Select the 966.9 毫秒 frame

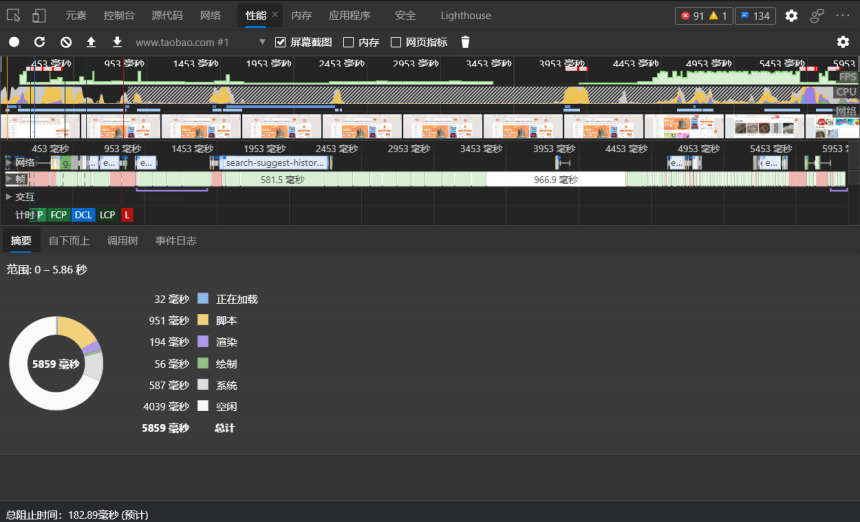pos(556,179)
